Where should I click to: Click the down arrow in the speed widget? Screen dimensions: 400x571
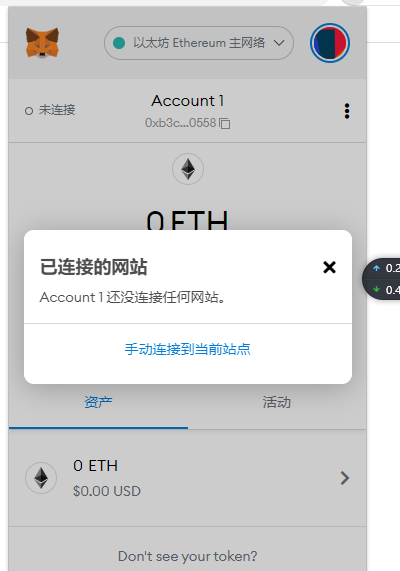(376, 290)
